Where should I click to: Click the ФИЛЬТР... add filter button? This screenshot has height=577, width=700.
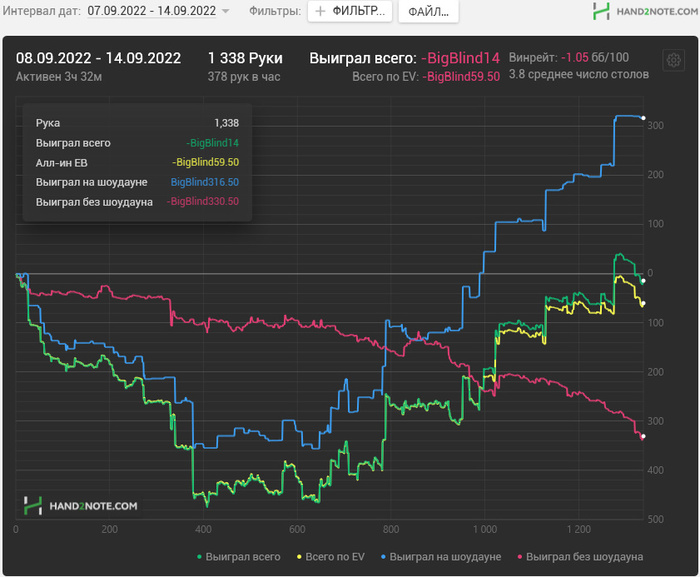[350, 11]
